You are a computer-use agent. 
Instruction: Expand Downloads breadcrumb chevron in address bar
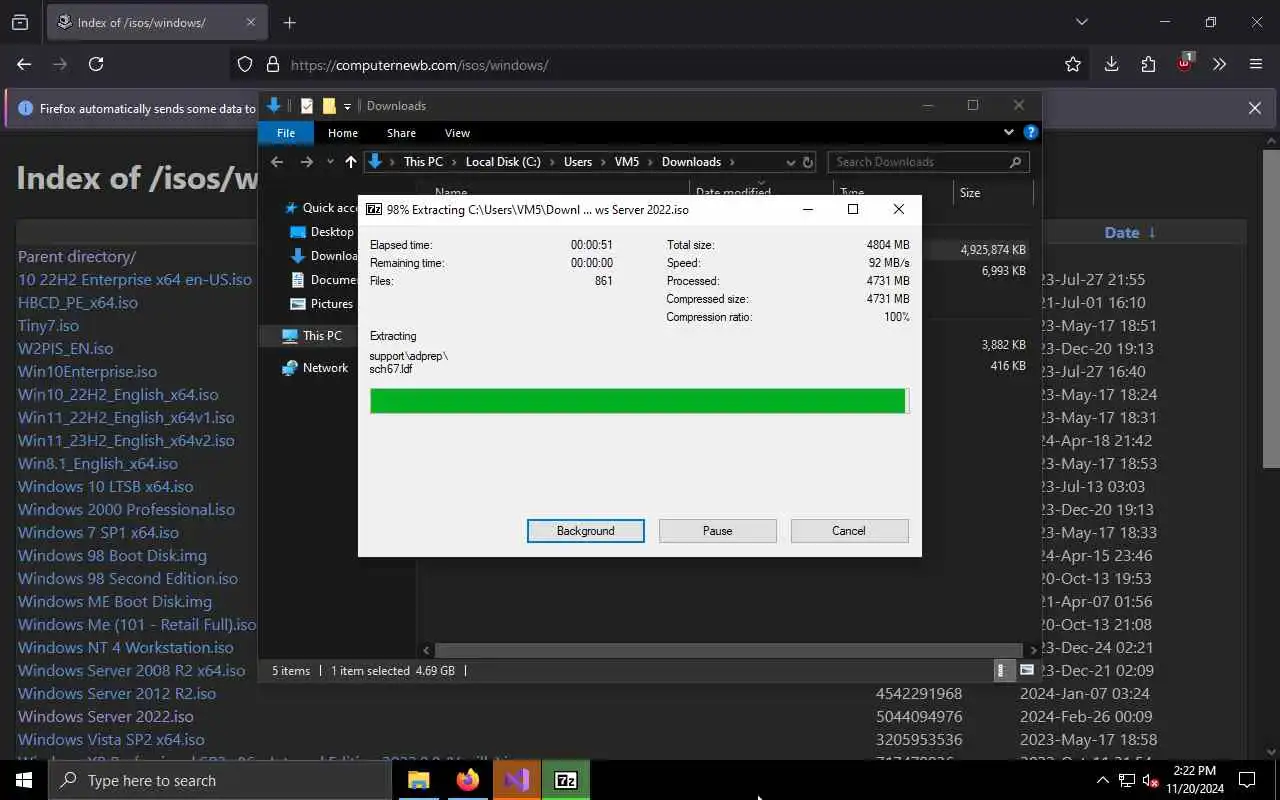click(x=732, y=162)
